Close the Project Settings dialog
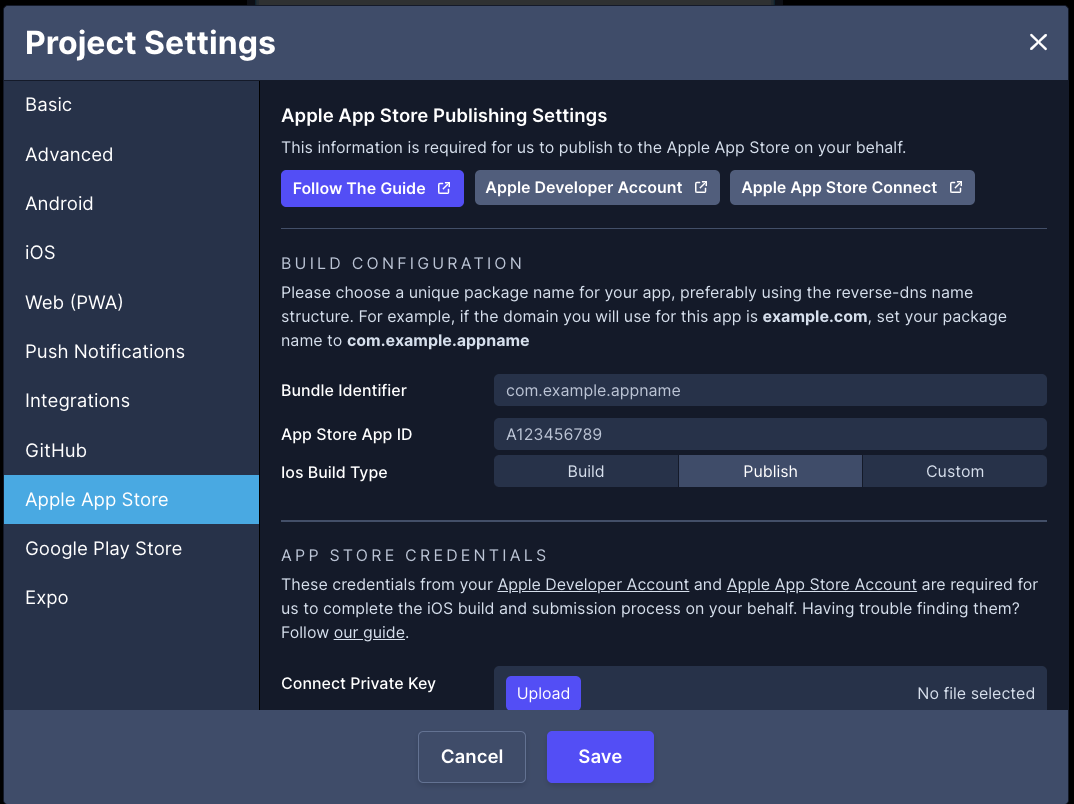This screenshot has height=804, width=1074. 1038,42
